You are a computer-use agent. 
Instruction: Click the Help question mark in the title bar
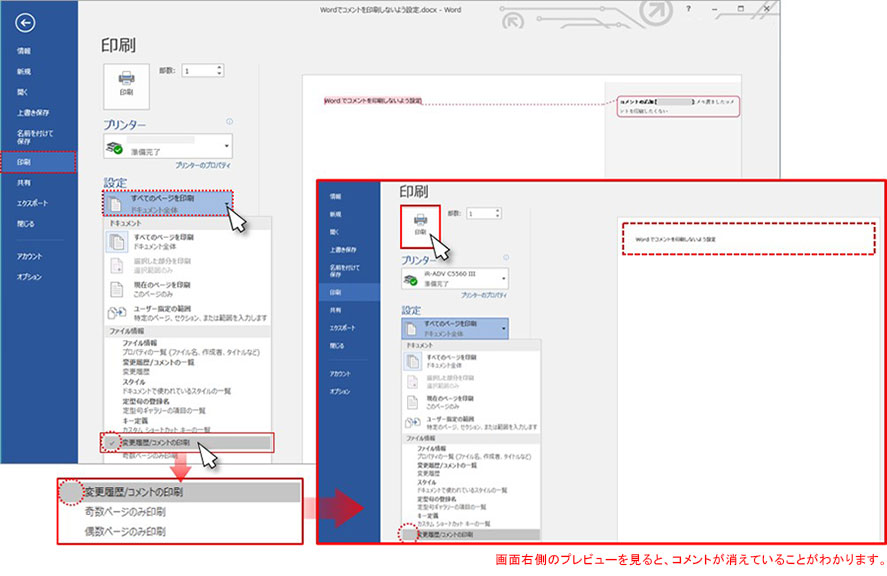(x=687, y=8)
